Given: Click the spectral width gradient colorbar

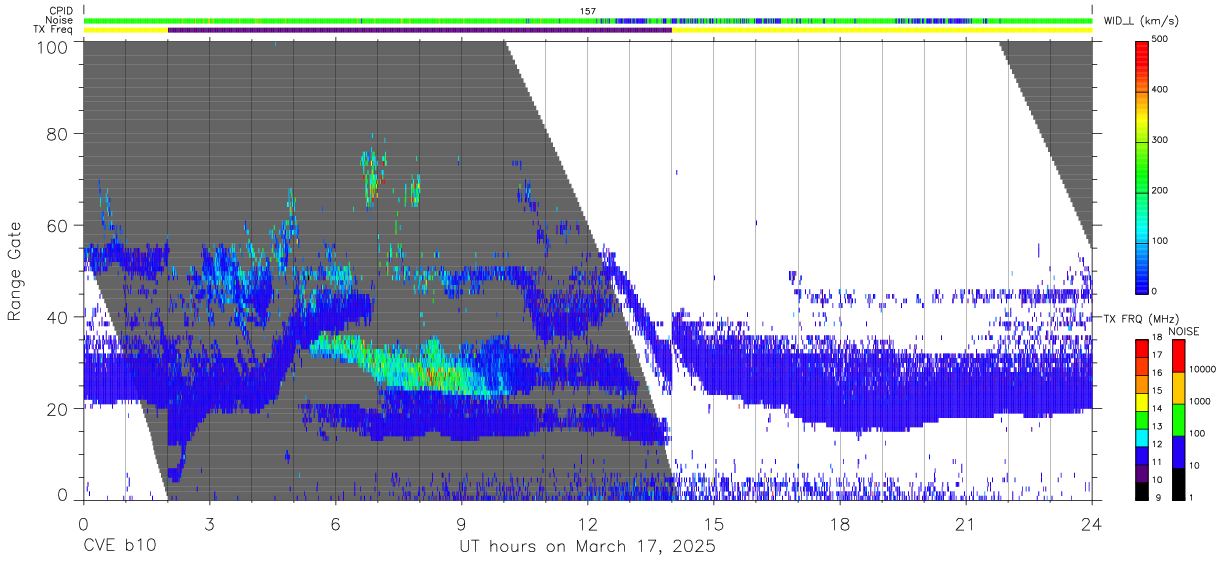Looking at the screenshot, I should pyautogui.click(x=1142, y=166).
